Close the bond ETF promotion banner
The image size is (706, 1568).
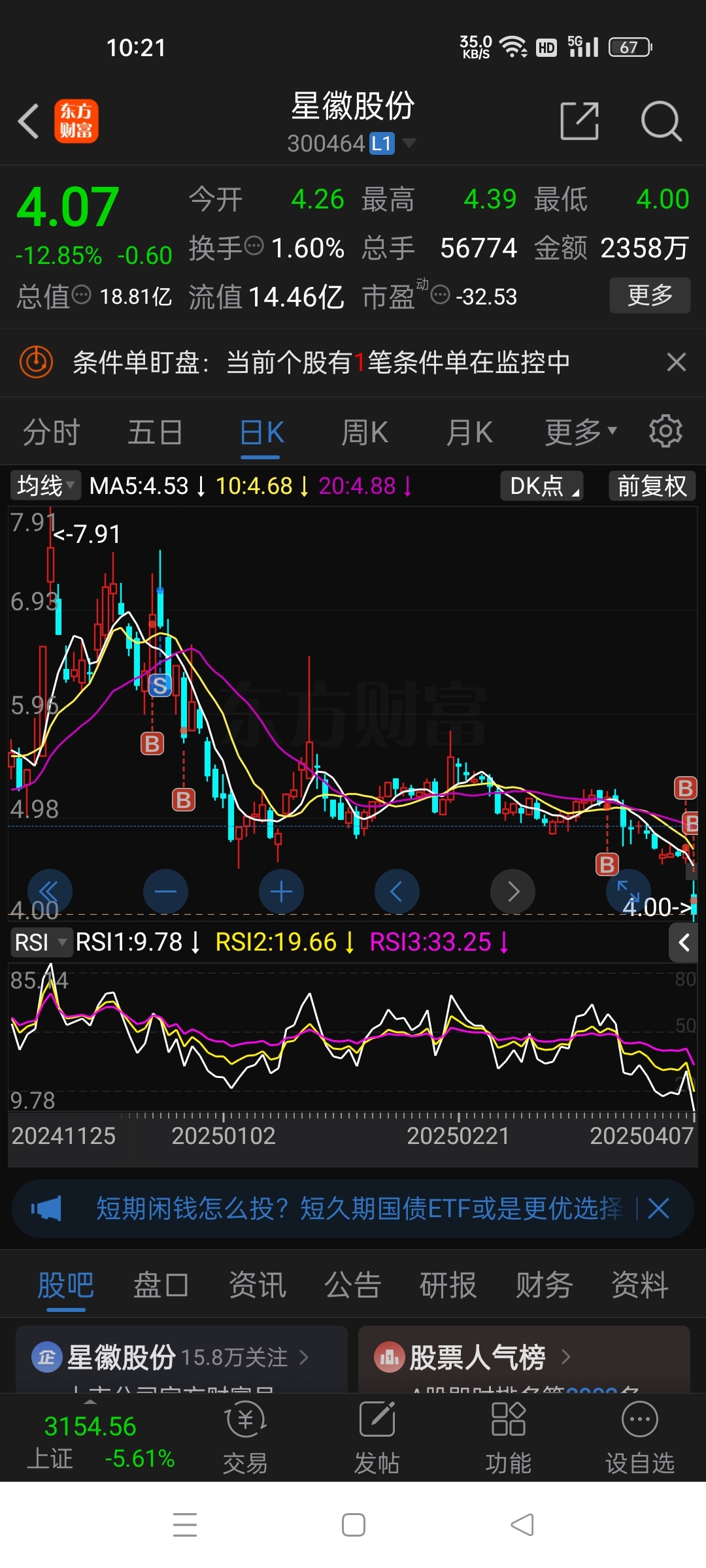click(x=658, y=1209)
